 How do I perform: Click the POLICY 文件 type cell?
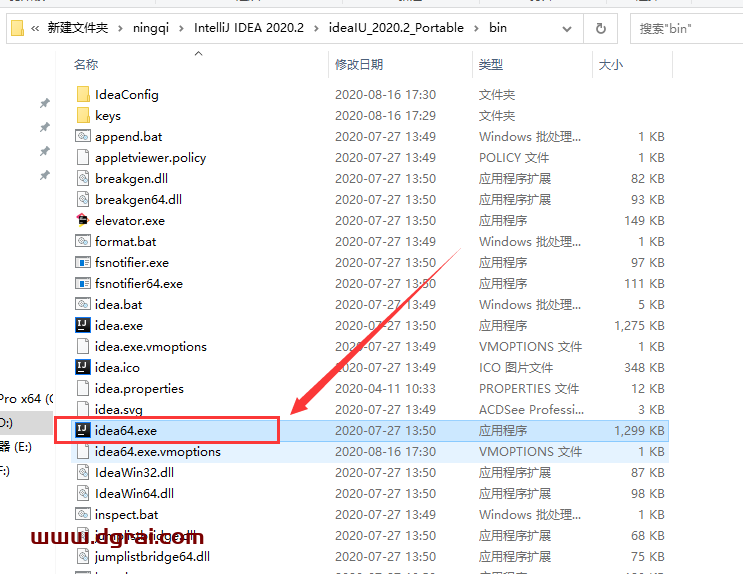514,157
